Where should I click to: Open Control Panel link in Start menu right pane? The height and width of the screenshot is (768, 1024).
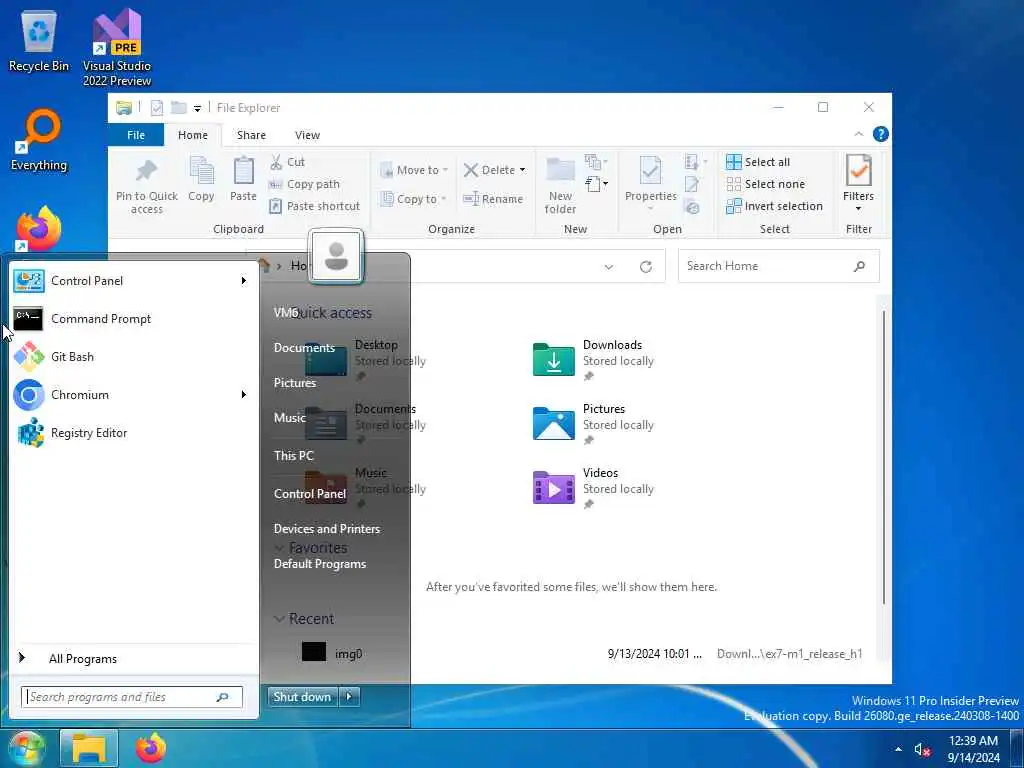click(x=310, y=494)
